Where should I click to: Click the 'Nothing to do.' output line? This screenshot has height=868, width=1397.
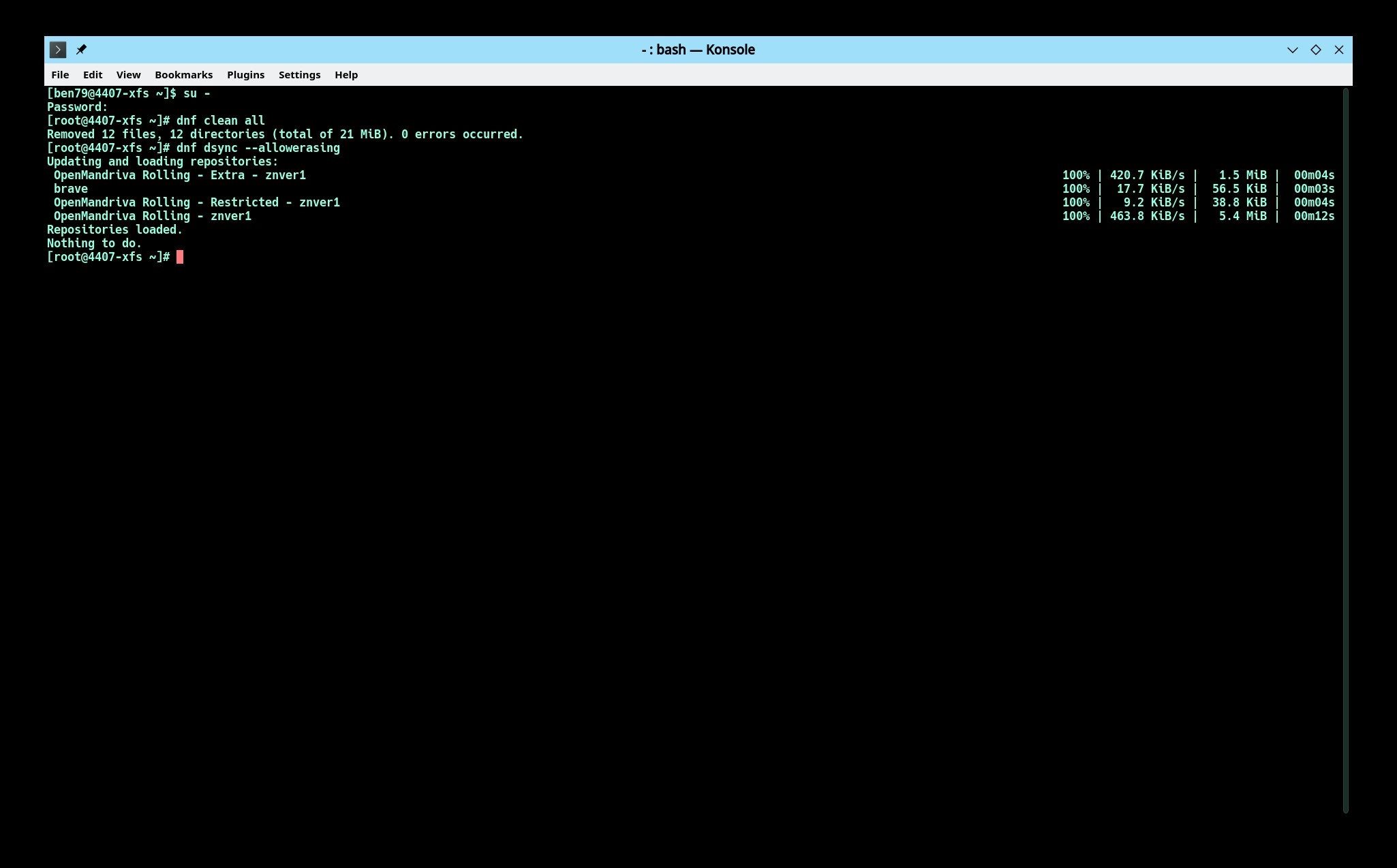94,243
